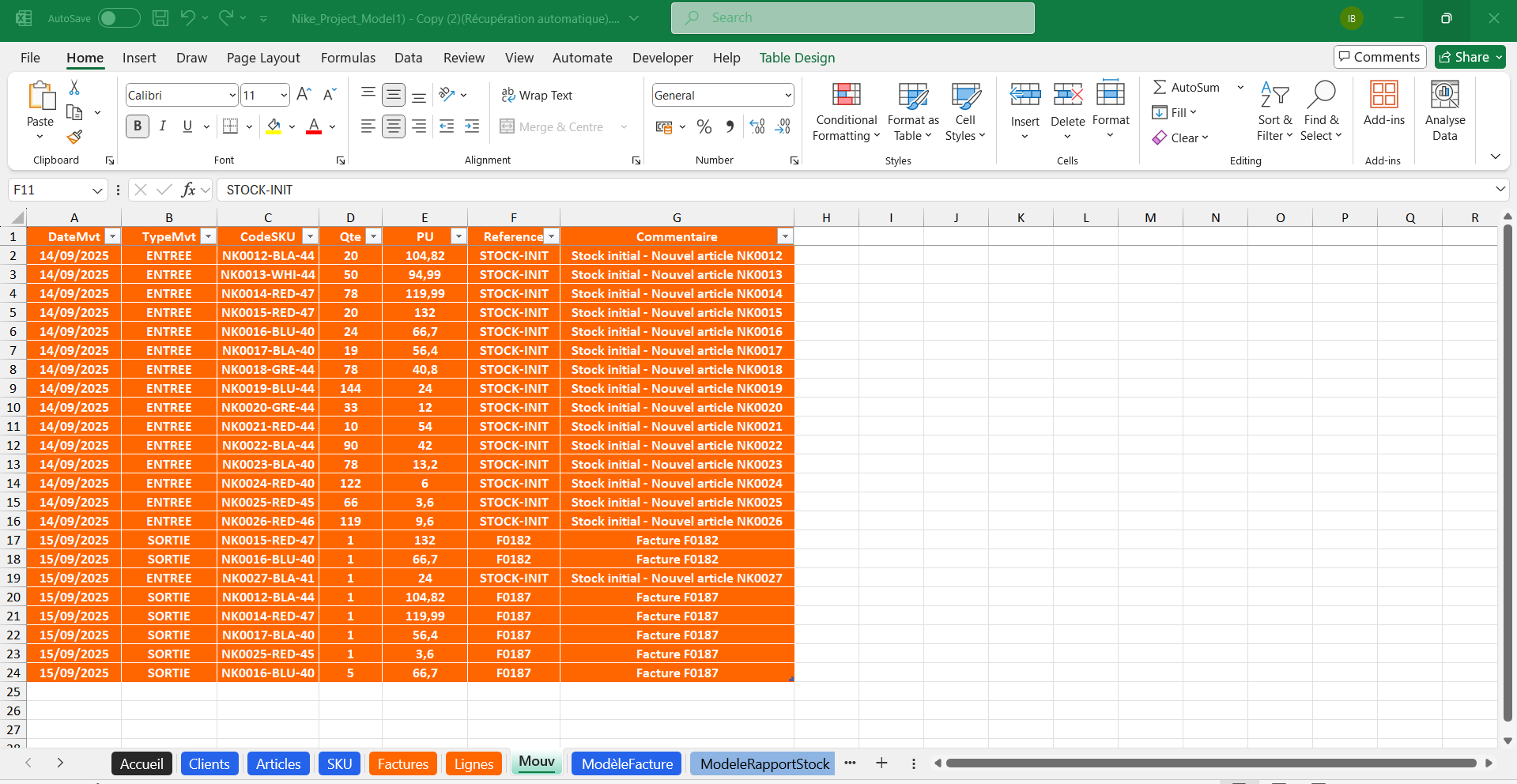Screen dimensions: 1517x784
Task: Open Conditional Formatting menu
Action: point(846,112)
